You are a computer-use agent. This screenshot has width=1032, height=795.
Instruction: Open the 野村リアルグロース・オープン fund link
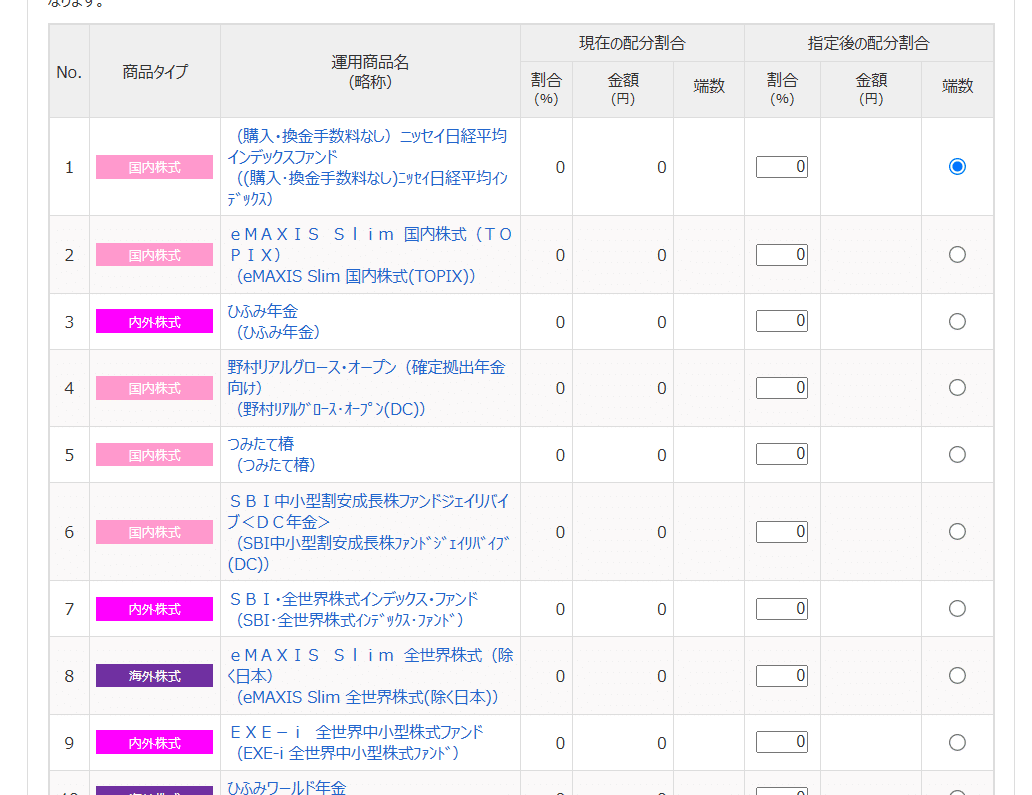[x=367, y=388]
